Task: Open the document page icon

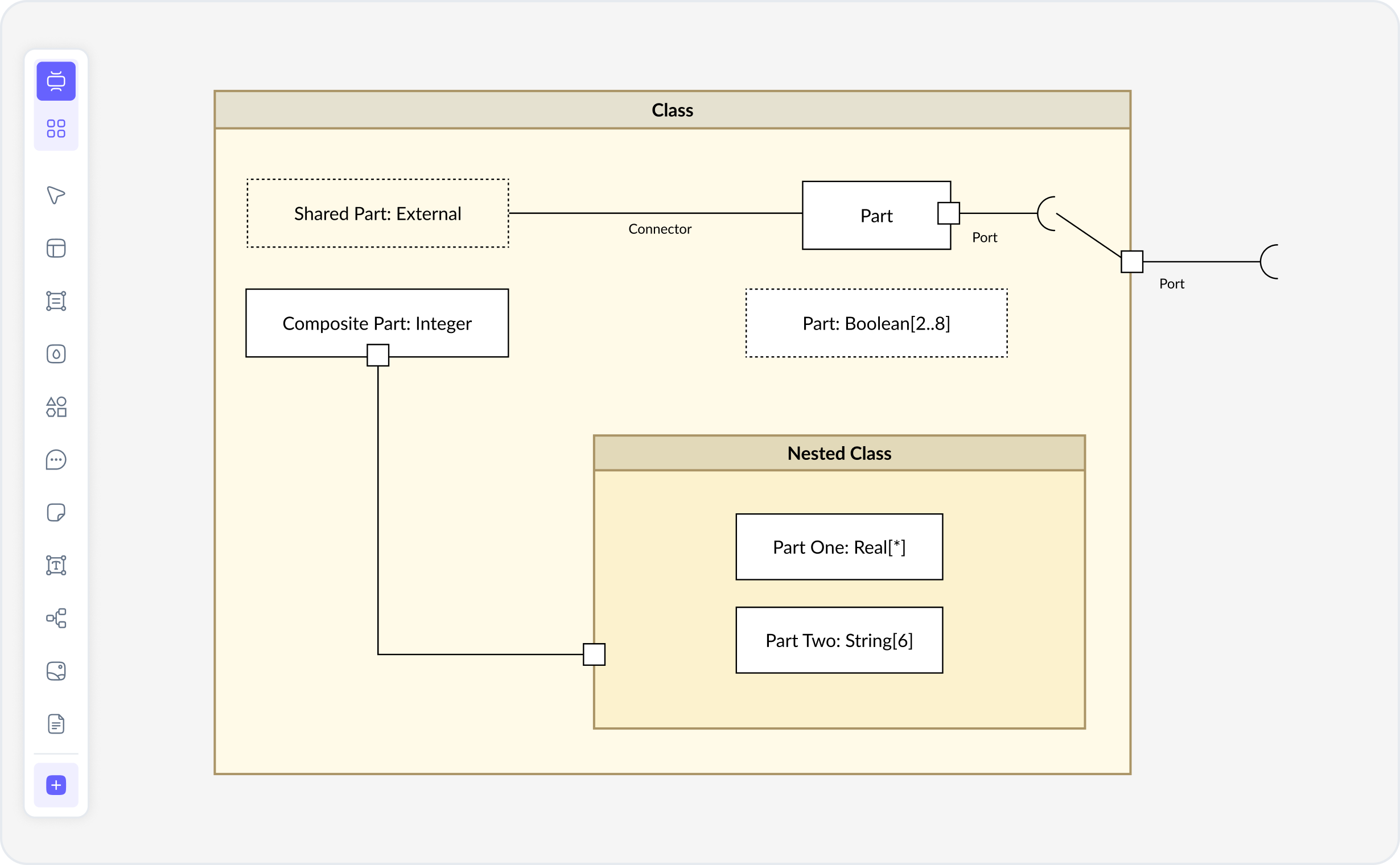Action: tap(56, 724)
